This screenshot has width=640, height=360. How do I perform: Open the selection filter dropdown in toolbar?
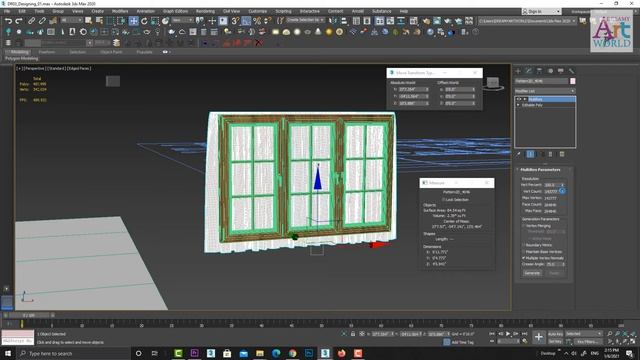pyautogui.click(x=71, y=20)
